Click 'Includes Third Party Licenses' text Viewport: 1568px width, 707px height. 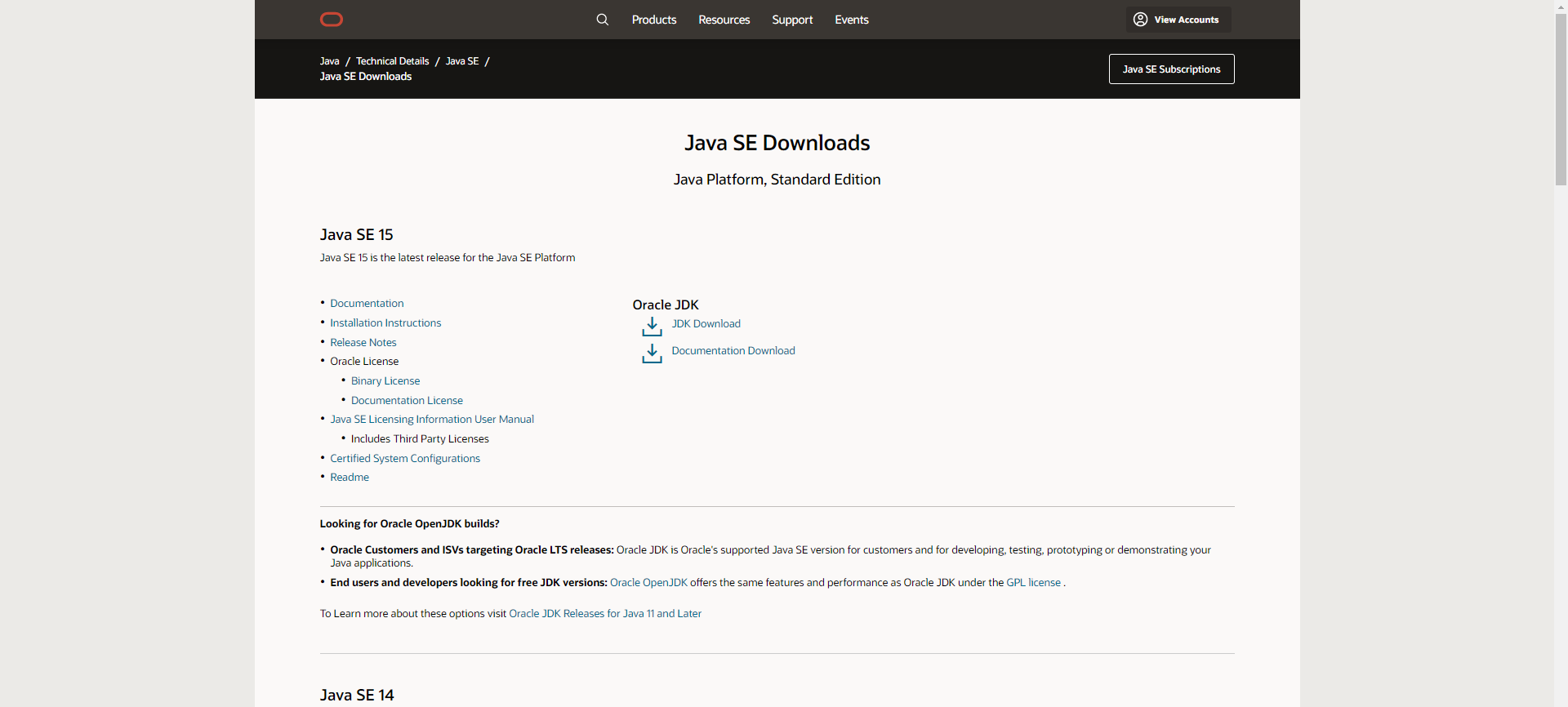pos(420,439)
